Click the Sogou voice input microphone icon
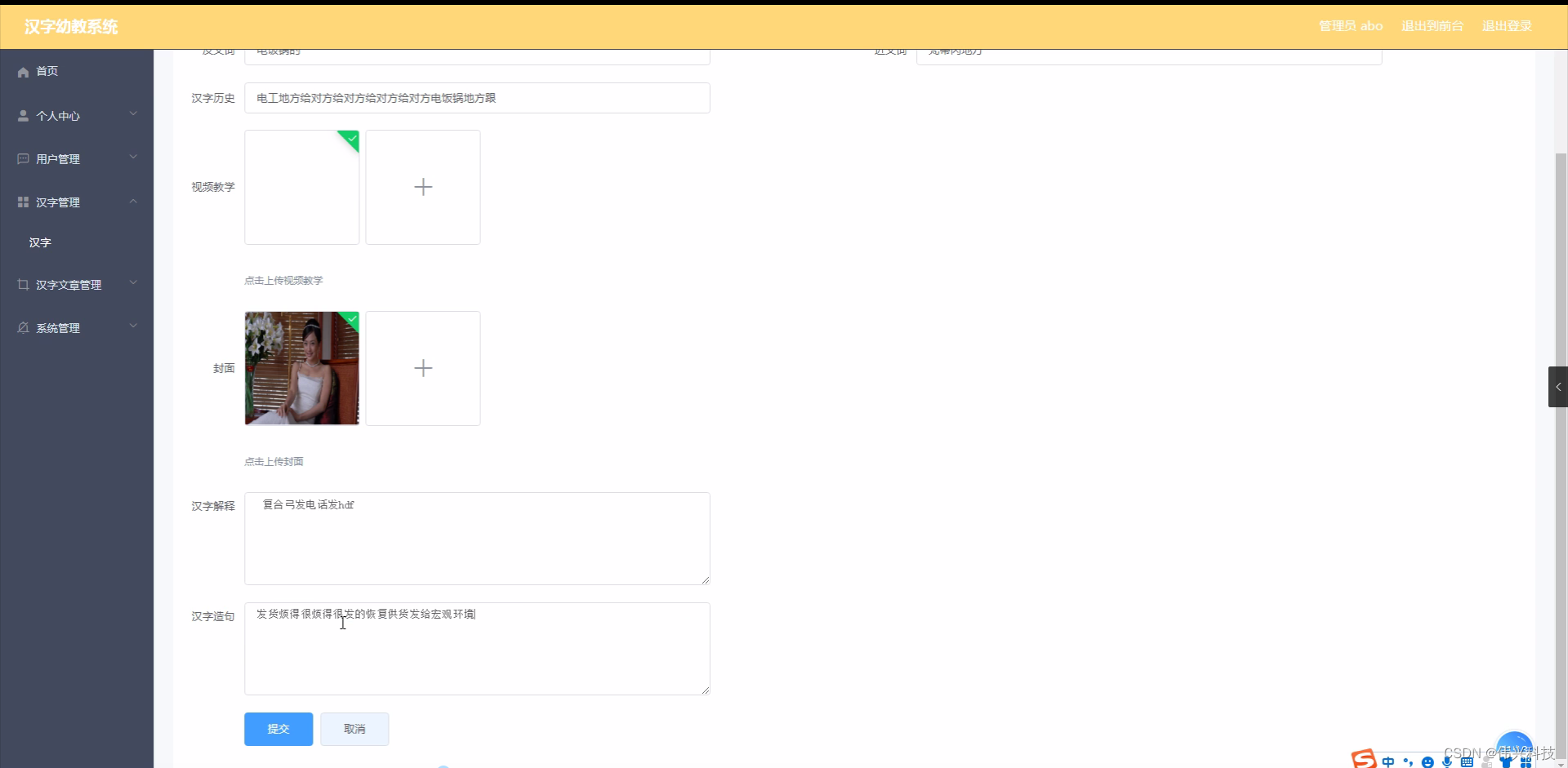Viewport: 1568px width, 768px height. click(x=1448, y=761)
